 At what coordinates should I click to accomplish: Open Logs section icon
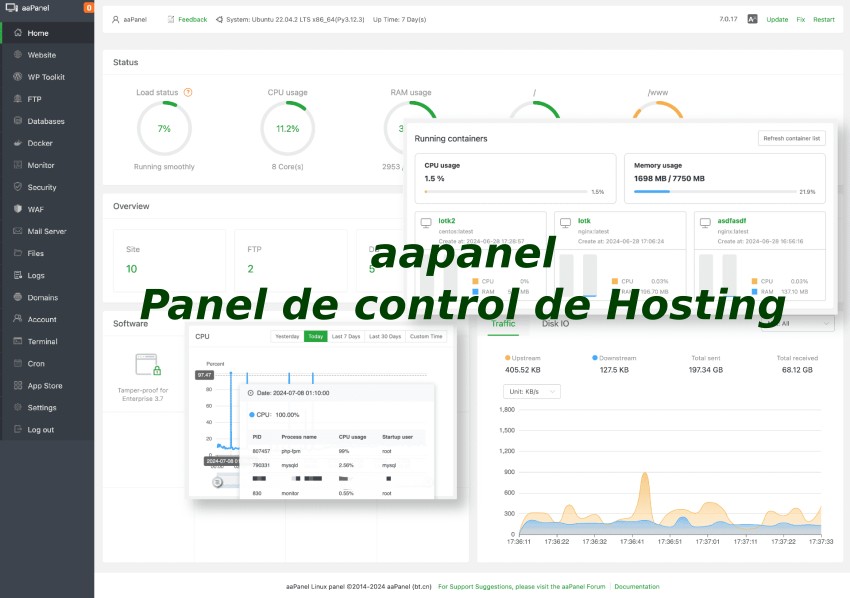[18, 275]
